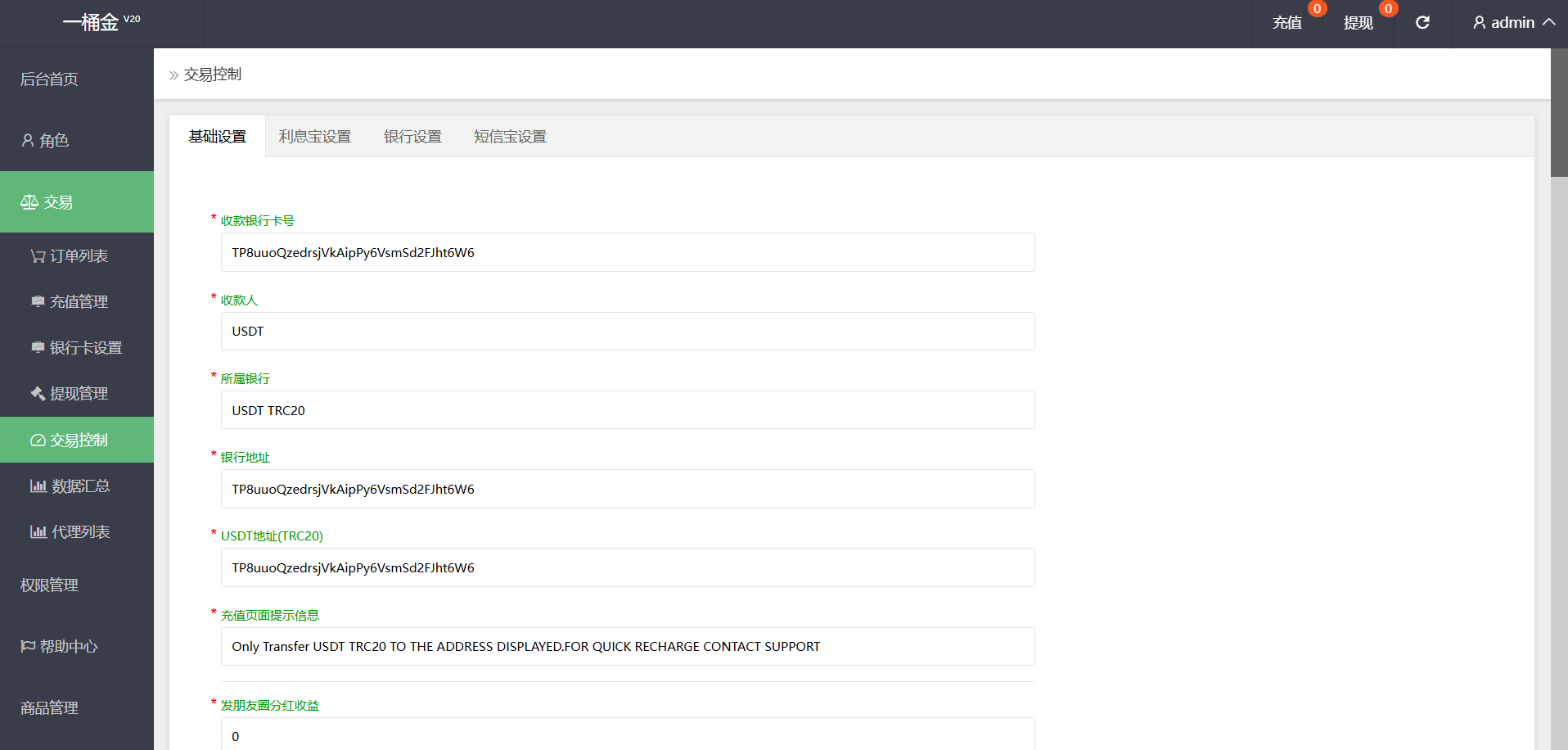Open 充值 notifications in header
Screen dimensions: 1568x750
1287,23
